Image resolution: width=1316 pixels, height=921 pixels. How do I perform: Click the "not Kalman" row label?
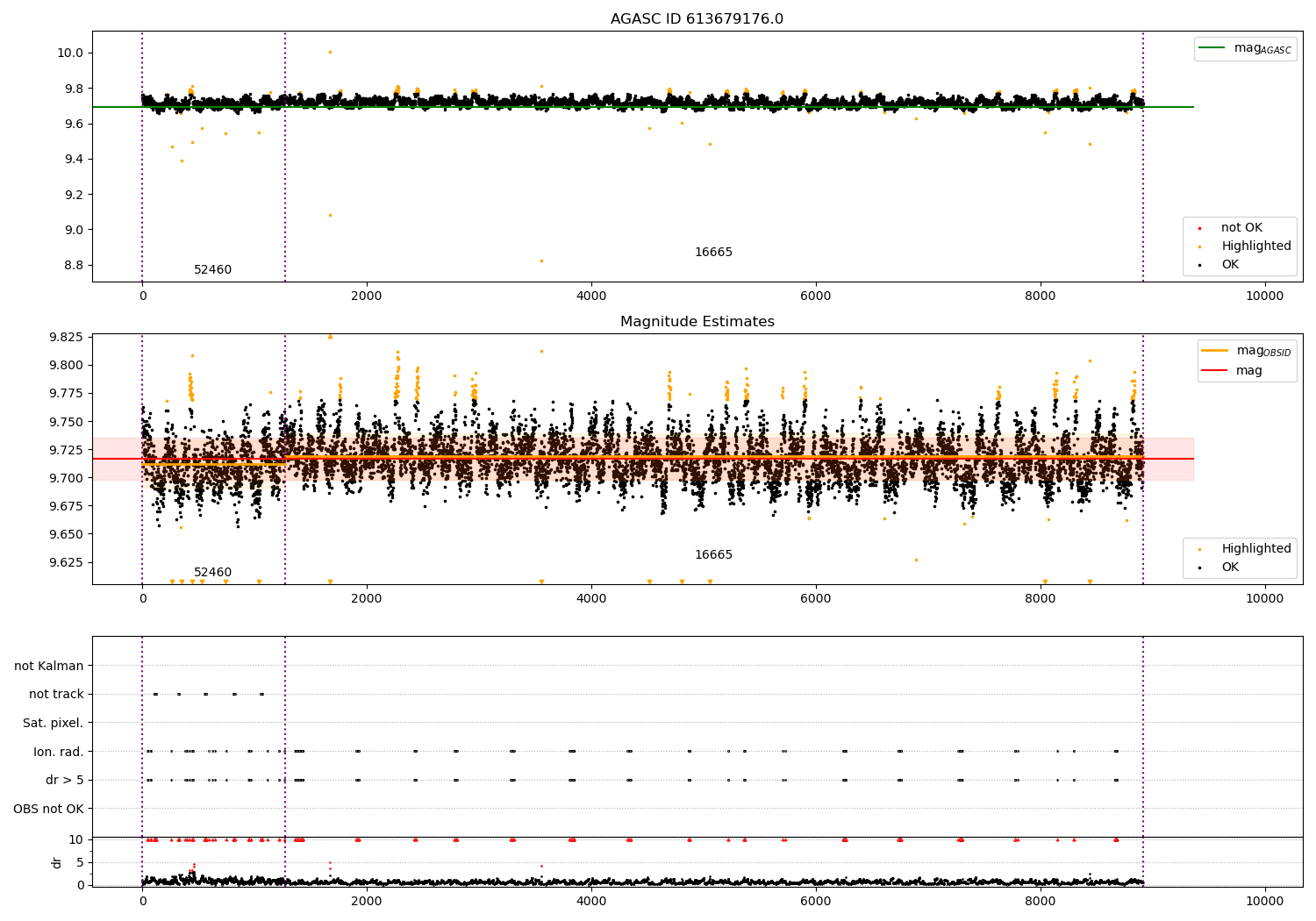(x=49, y=667)
